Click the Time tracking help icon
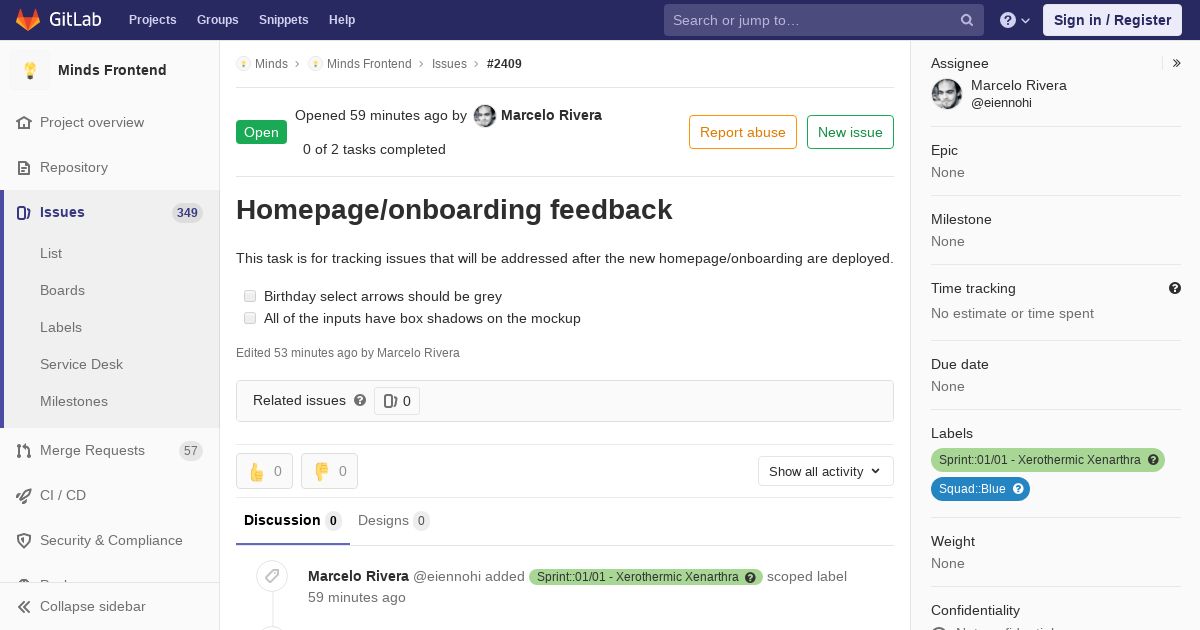This screenshot has height=630, width=1200. coord(1175,288)
